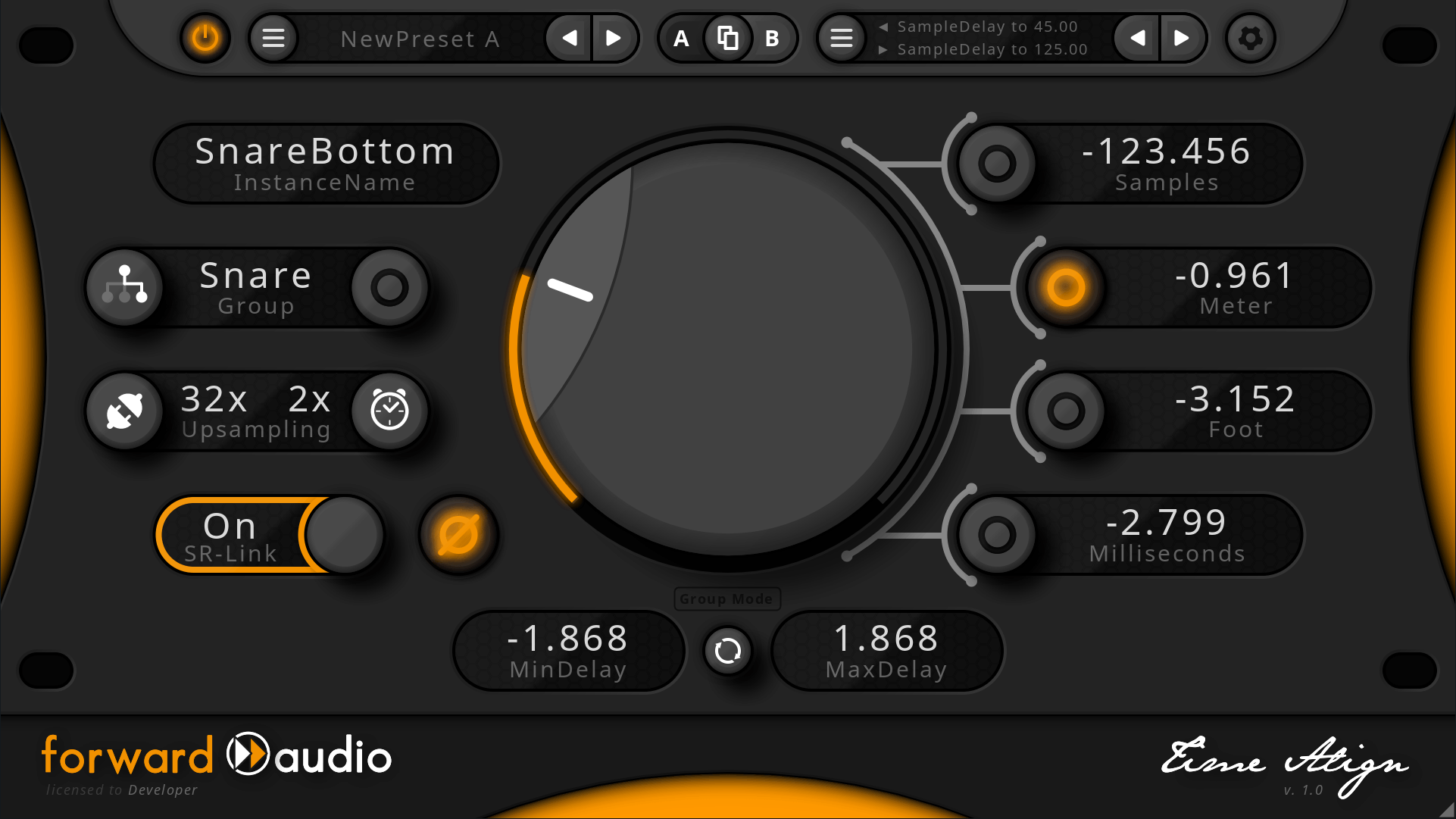Click the main delay knob
This screenshot has width=1456, height=819.
click(x=727, y=349)
